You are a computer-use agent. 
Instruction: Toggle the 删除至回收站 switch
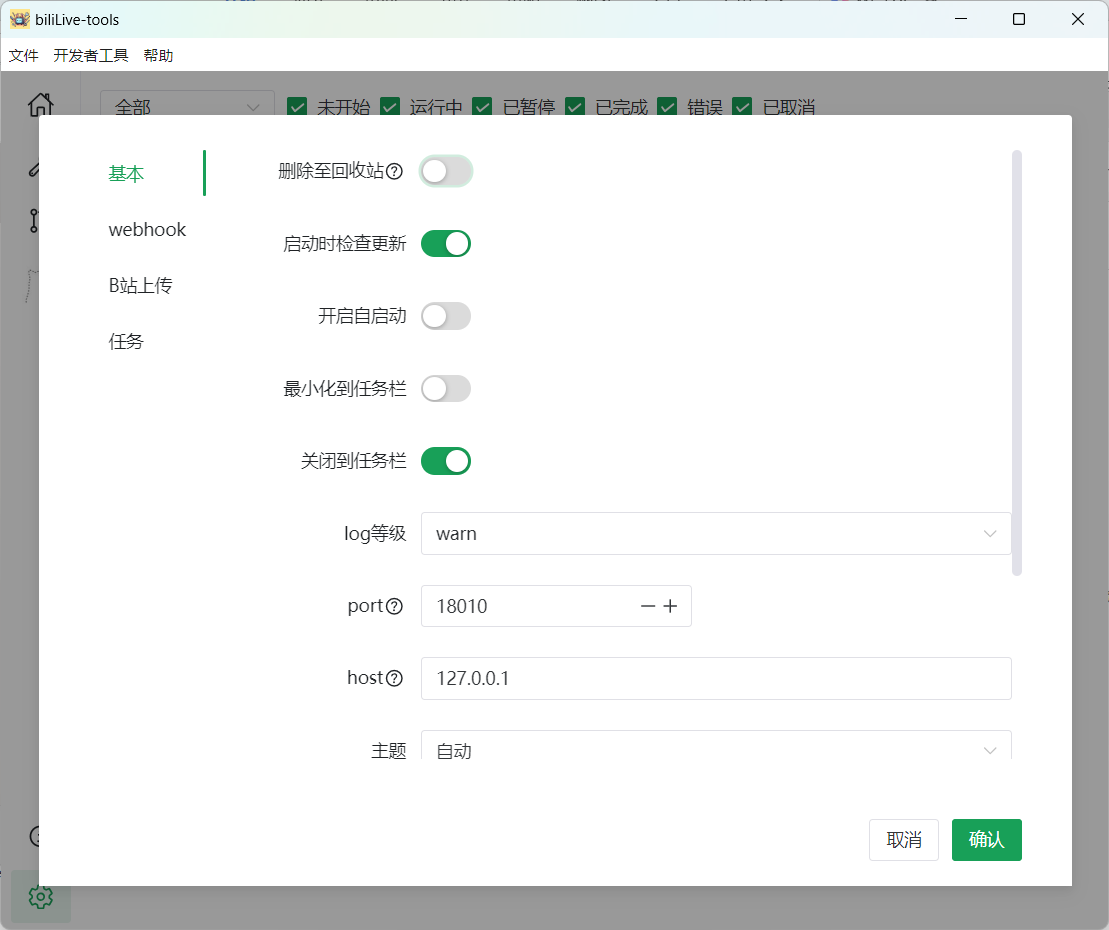[x=446, y=171]
